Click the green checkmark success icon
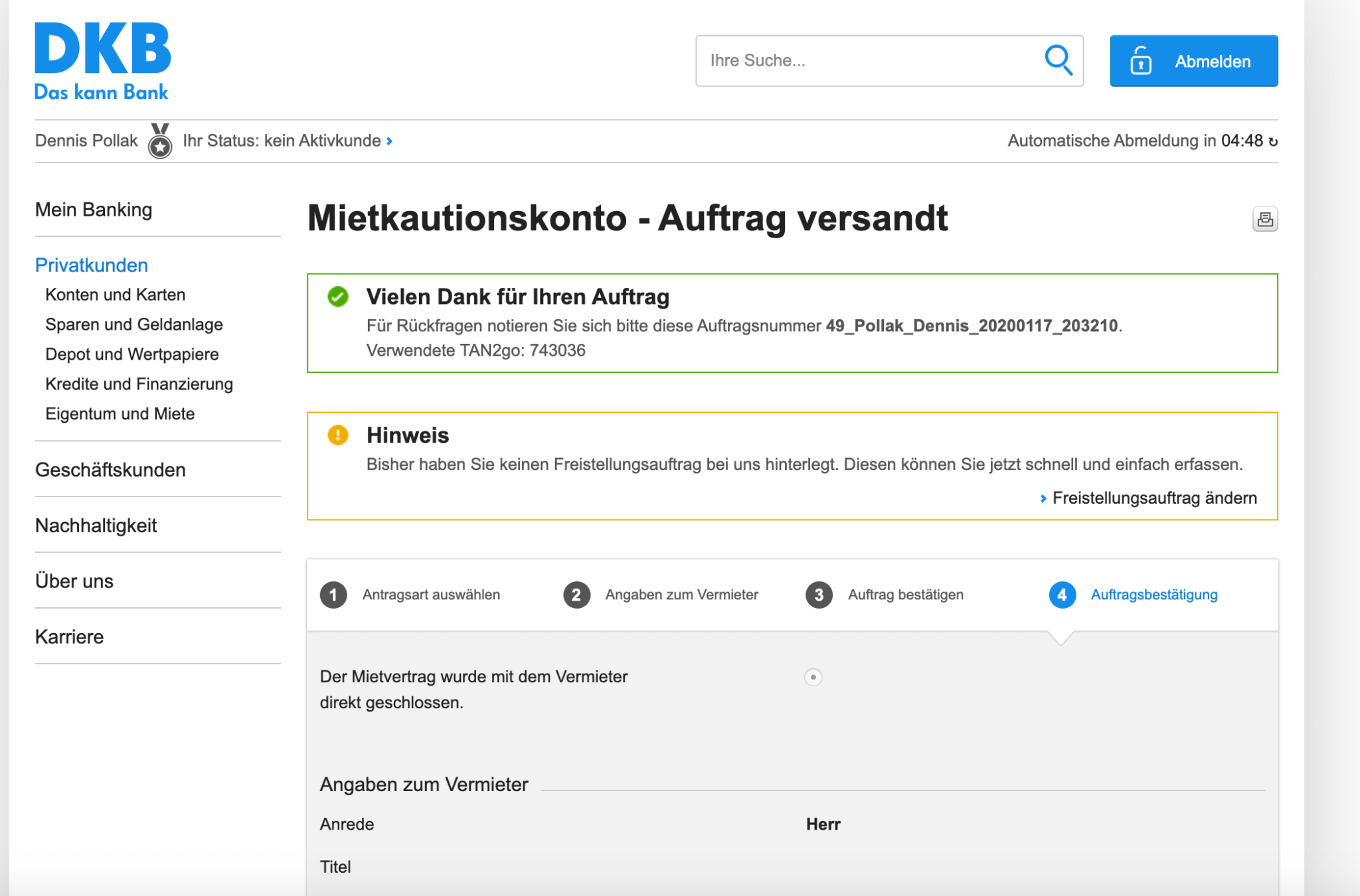Image resolution: width=1360 pixels, height=896 pixels. [x=339, y=297]
